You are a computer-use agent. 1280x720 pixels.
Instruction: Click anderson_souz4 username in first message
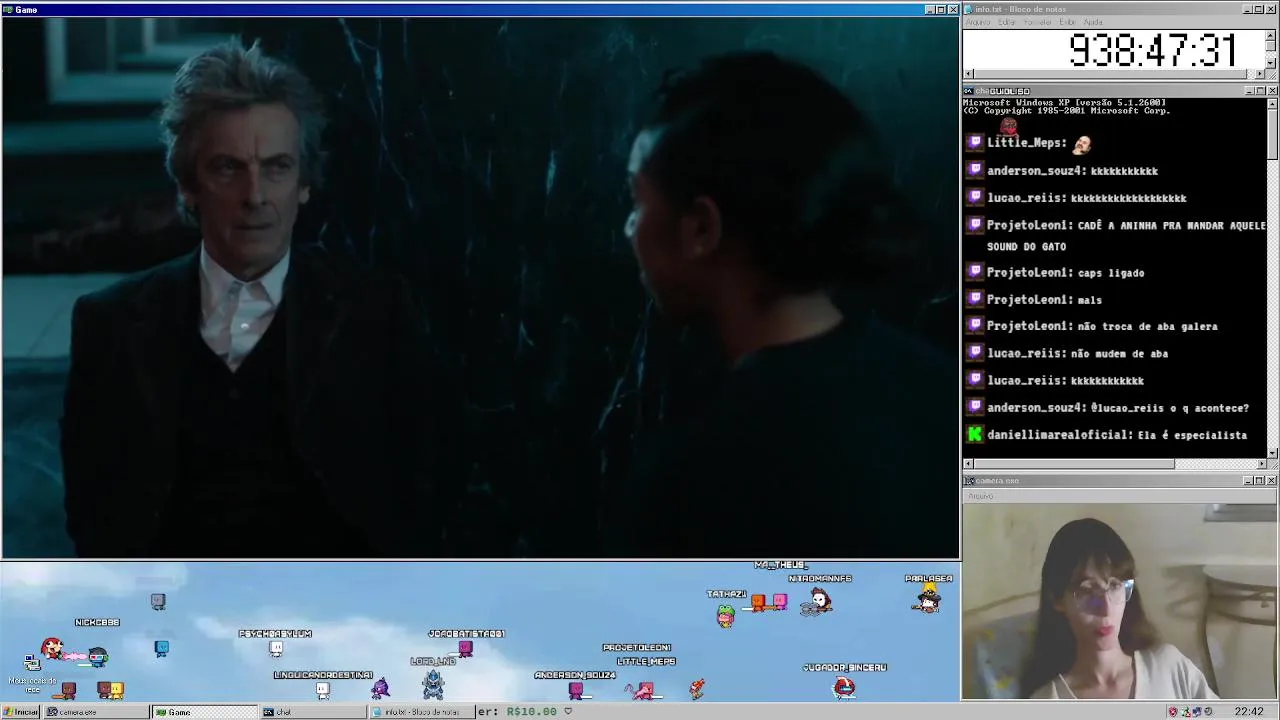pyautogui.click(x=1035, y=171)
